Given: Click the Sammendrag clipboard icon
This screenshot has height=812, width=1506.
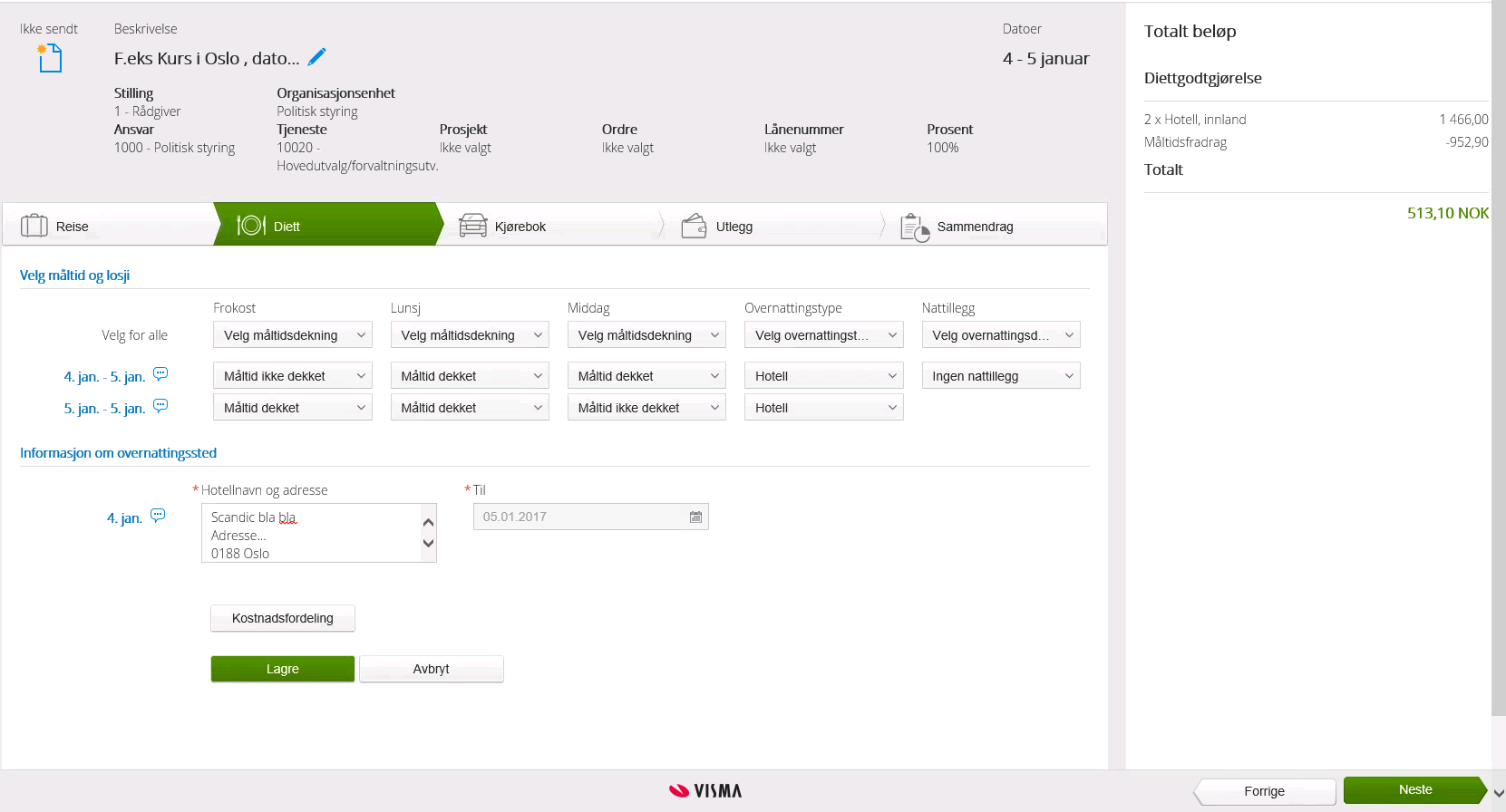Looking at the screenshot, I should (x=915, y=227).
